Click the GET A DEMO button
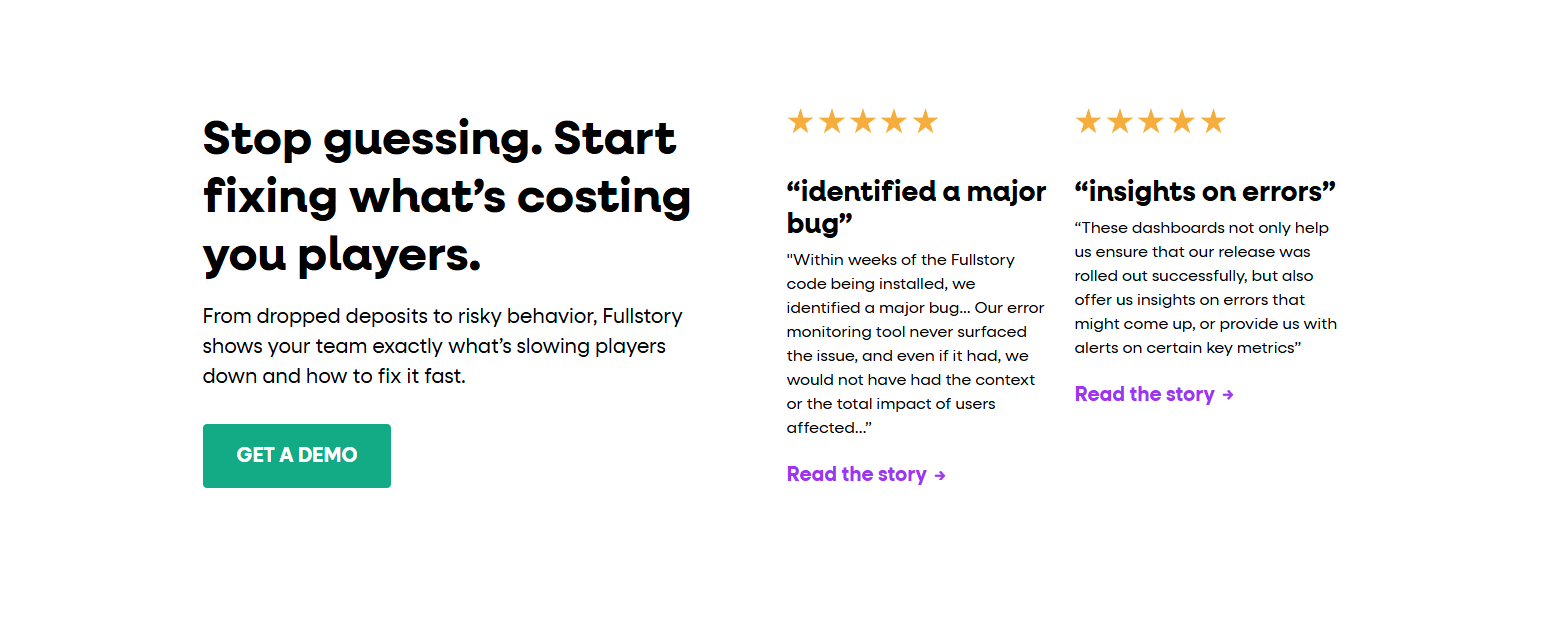The image size is (1541, 633). coord(296,455)
